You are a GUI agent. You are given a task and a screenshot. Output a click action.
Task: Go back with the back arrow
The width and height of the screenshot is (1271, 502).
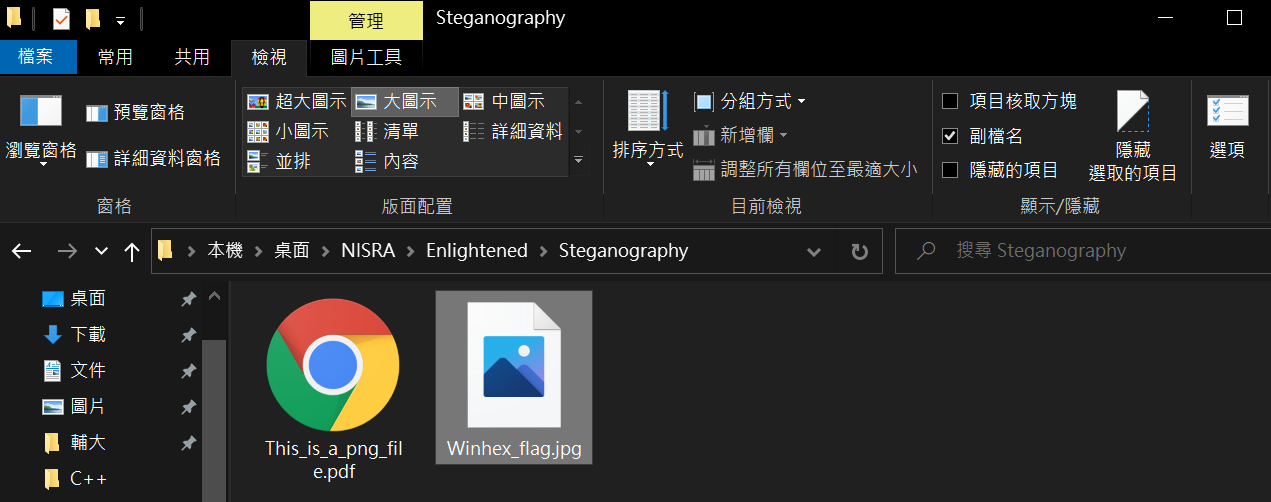[x=22, y=251]
